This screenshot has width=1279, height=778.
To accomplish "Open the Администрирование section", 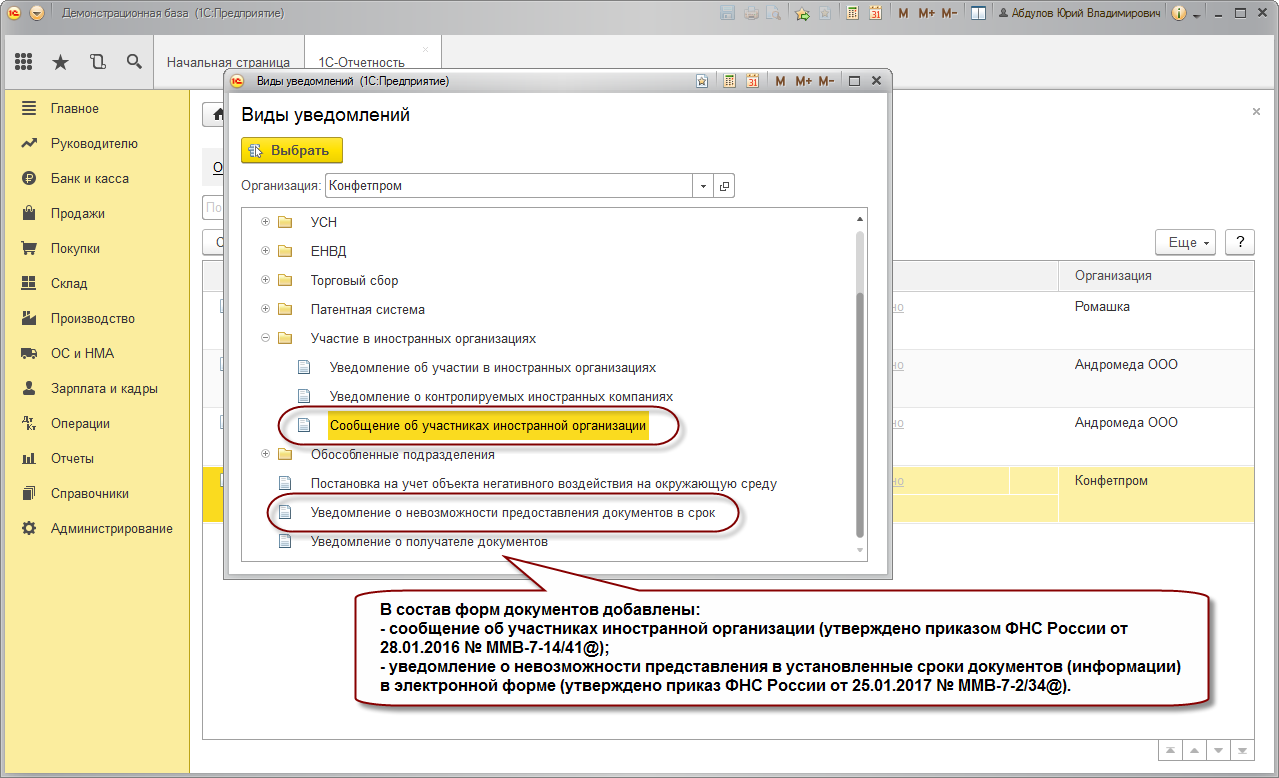I will pos(111,528).
